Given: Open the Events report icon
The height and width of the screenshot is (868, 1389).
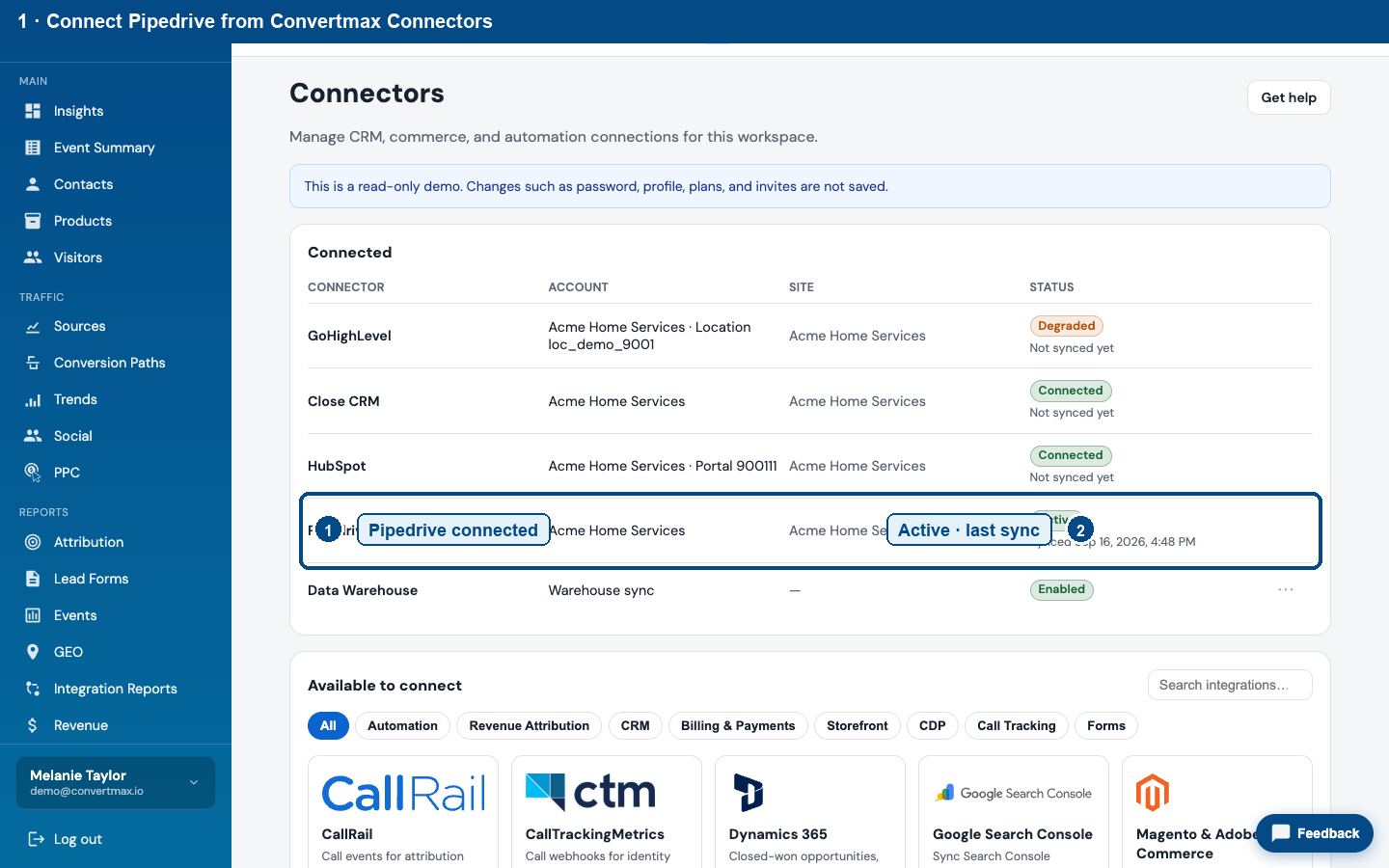Looking at the screenshot, I should pyautogui.click(x=33, y=615).
